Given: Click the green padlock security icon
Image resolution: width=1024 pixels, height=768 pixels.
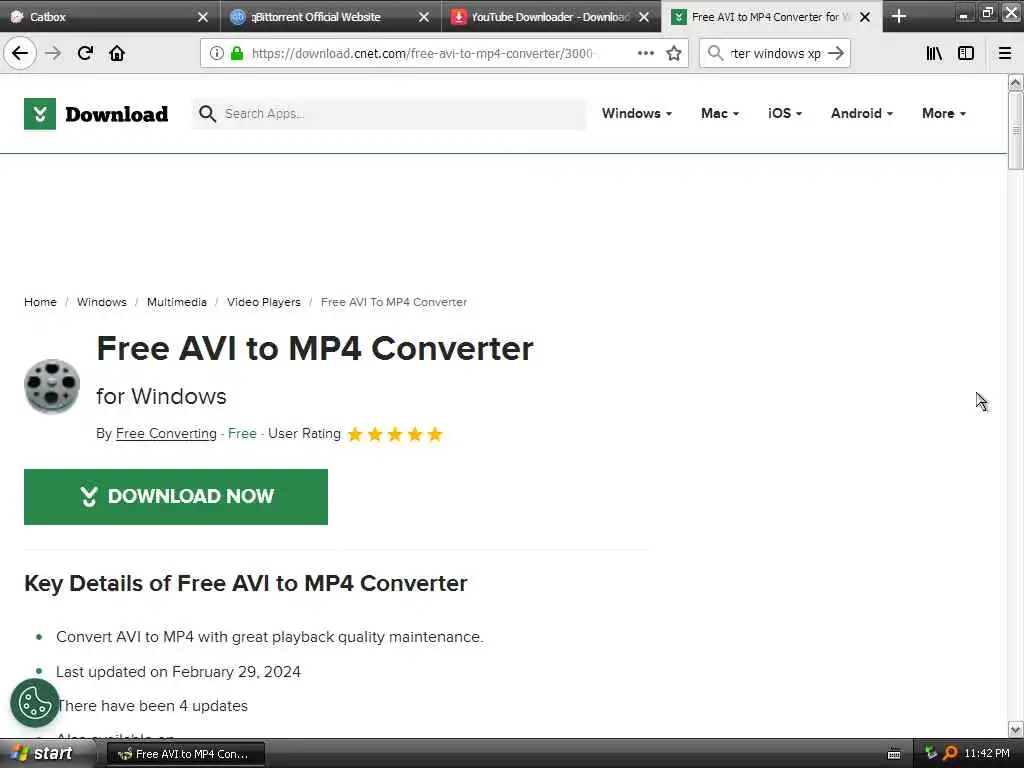Looking at the screenshot, I should tap(237, 53).
